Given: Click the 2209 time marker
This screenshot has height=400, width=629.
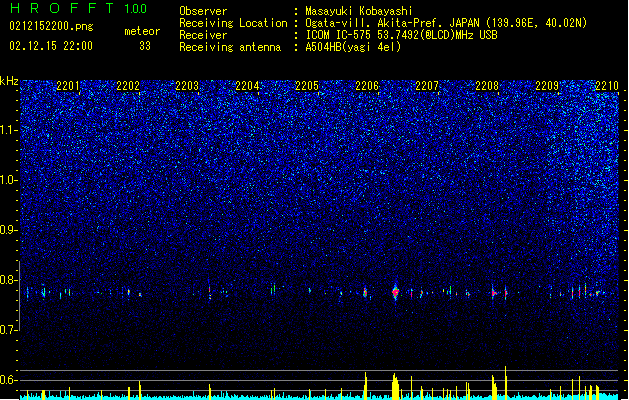Looking at the screenshot, I should [547, 86].
